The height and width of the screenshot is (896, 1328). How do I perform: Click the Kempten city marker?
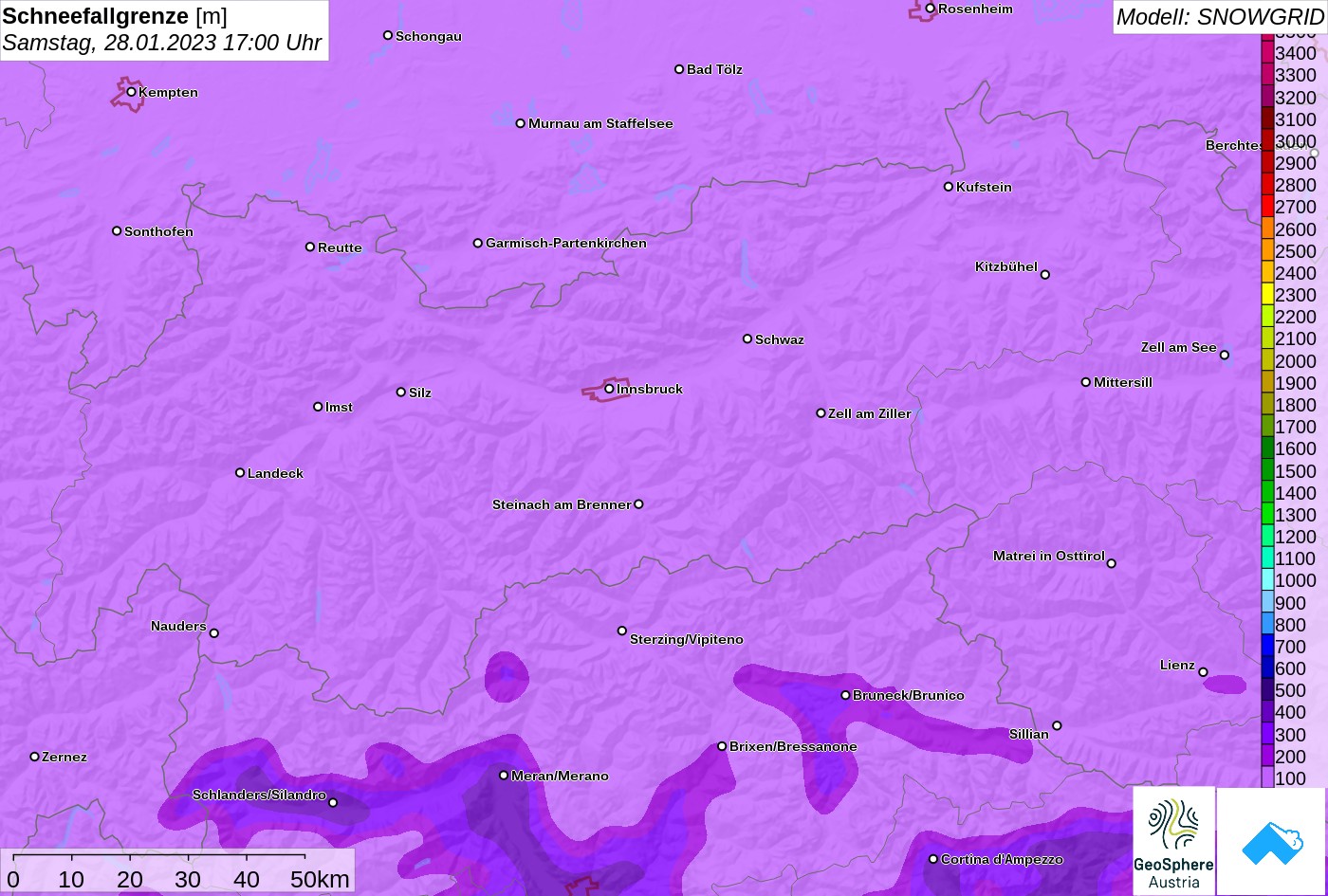click(x=131, y=92)
